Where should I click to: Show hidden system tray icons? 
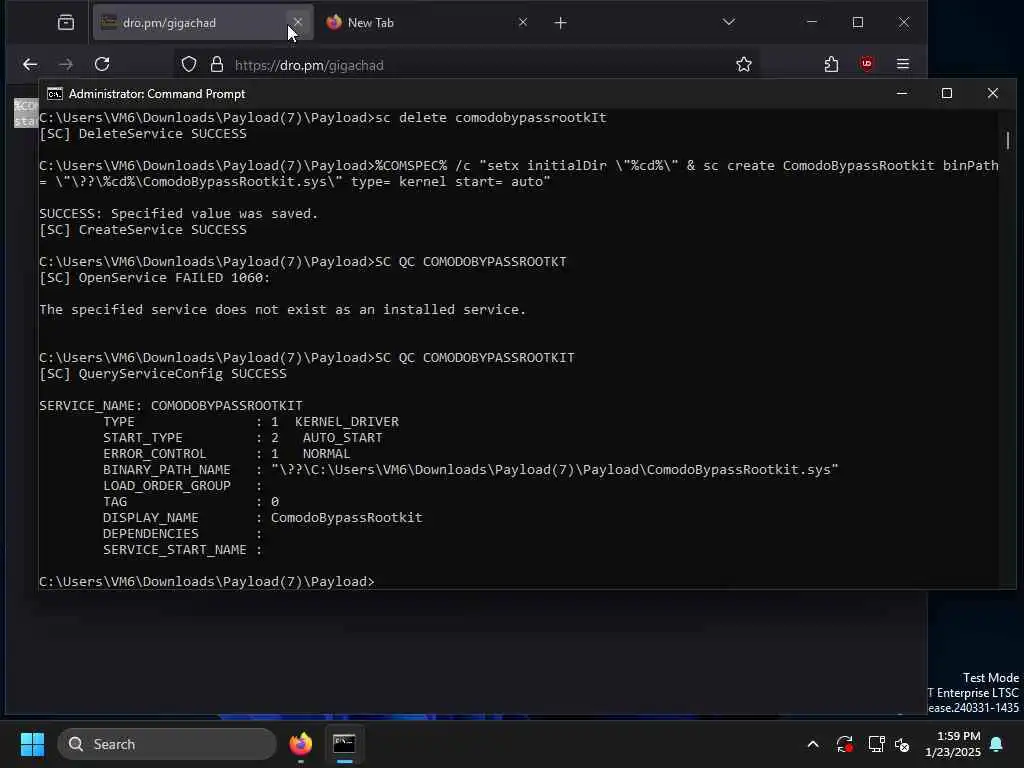pos(813,744)
